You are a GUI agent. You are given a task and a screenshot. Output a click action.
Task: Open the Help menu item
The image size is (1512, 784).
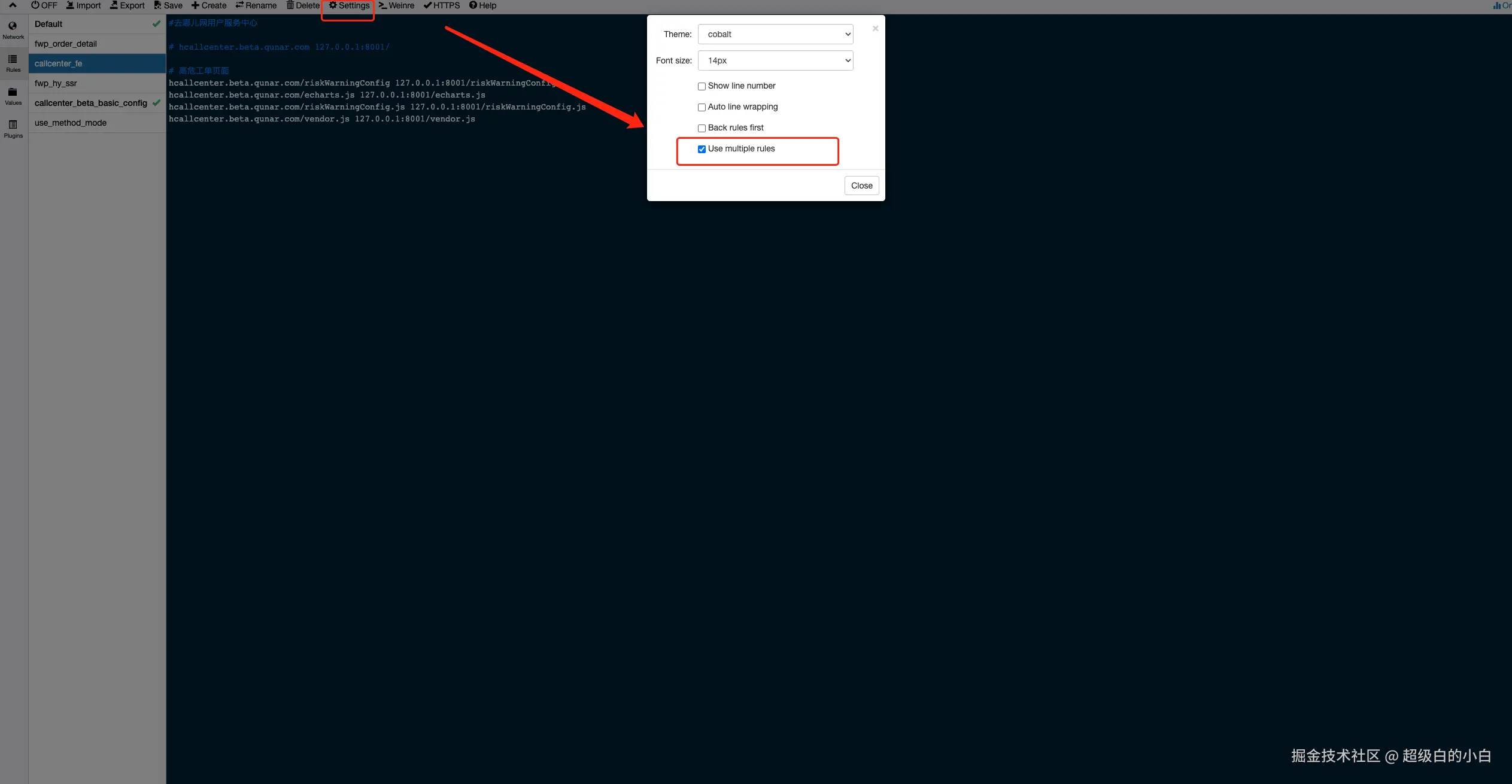click(482, 5)
